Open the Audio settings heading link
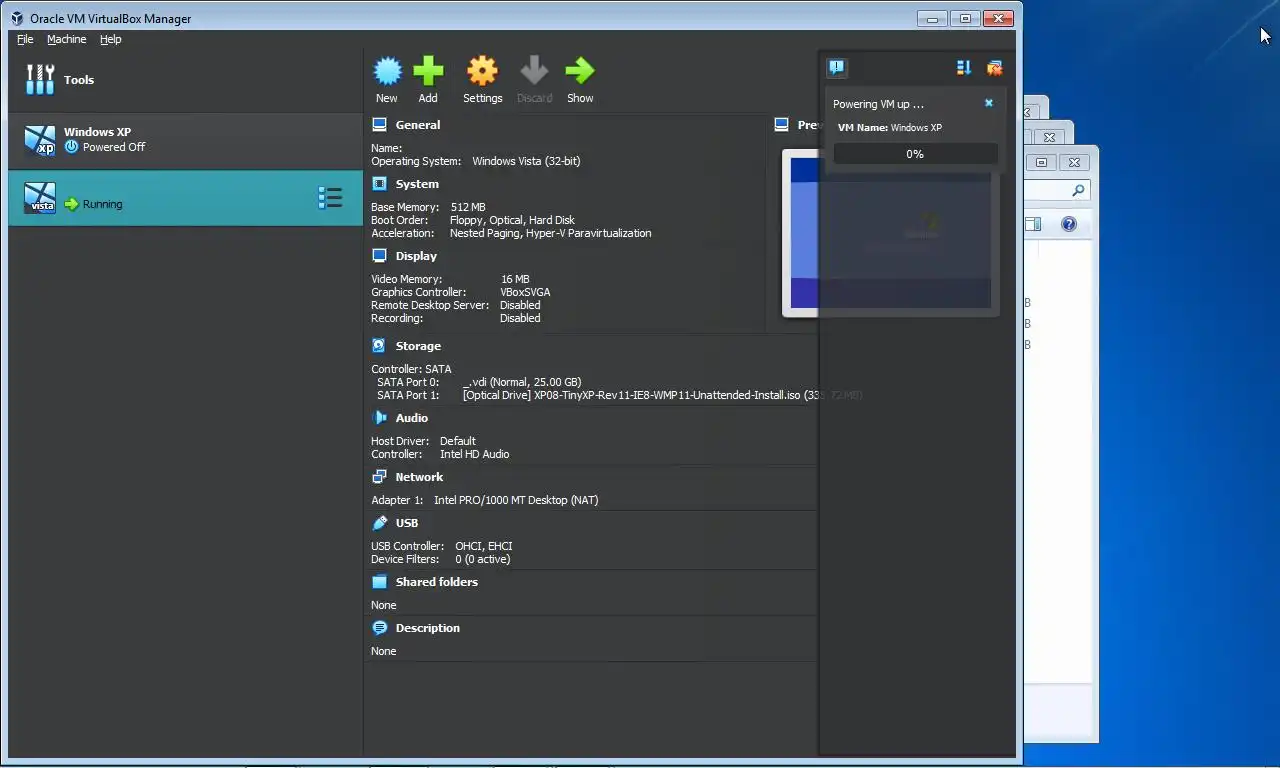The height and width of the screenshot is (768, 1280). coord(412,418)
